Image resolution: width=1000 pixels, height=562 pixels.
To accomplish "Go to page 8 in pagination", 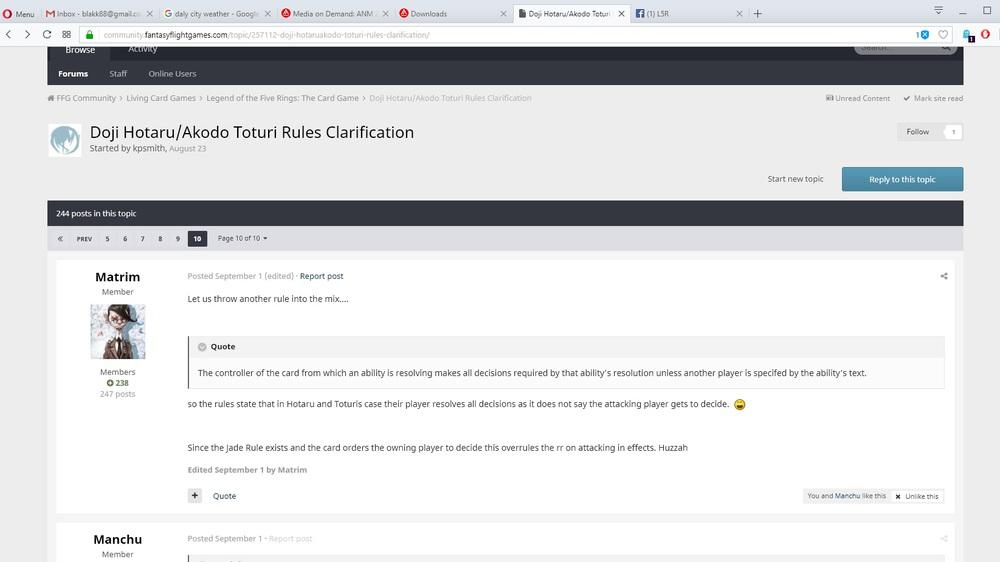I will tap(160, 239).
